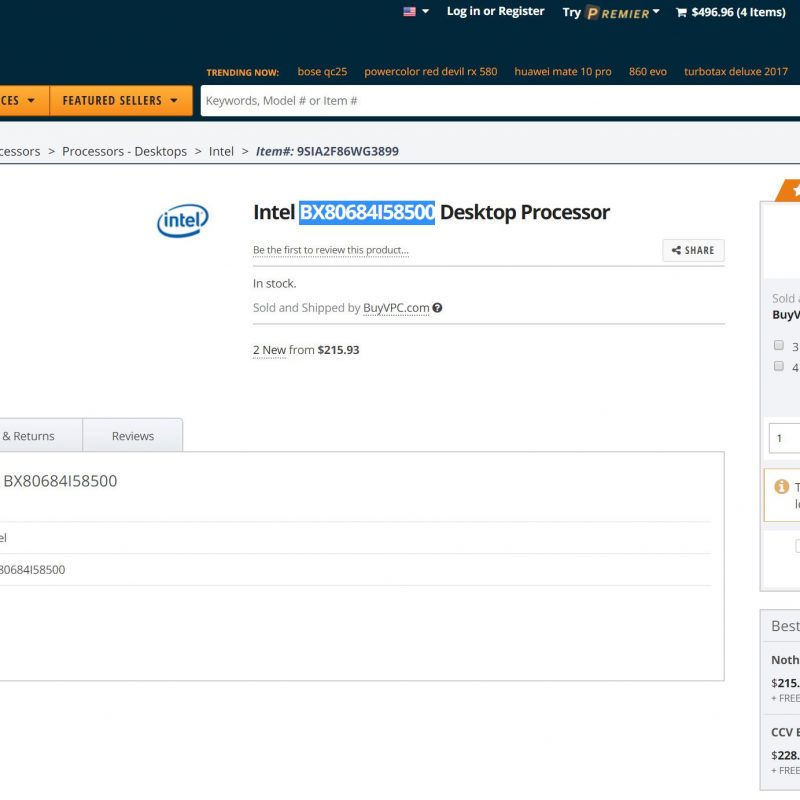Switch to the & Returns tab
800x800 pixels.
point(41,436)
